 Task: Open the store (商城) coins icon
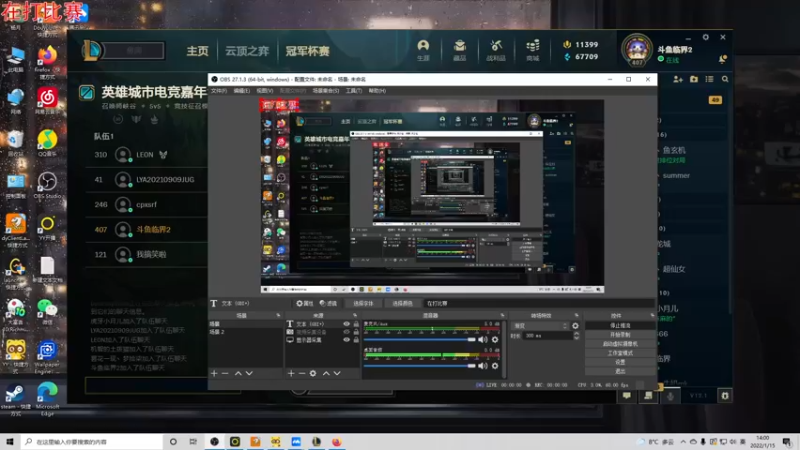(533, 46)
